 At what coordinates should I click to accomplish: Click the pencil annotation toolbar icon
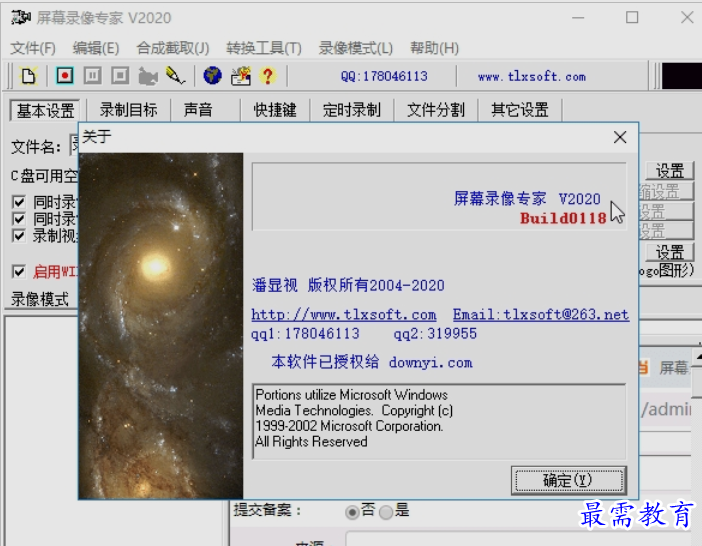(x=175, y=76)
